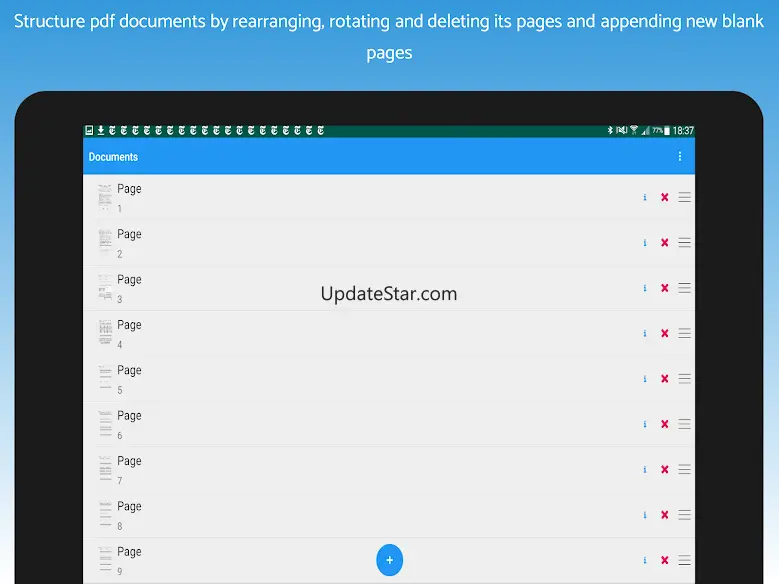Select the row labeled Page 6
The height and width of the screenshot is (584, 779).
tap(389, 424)
